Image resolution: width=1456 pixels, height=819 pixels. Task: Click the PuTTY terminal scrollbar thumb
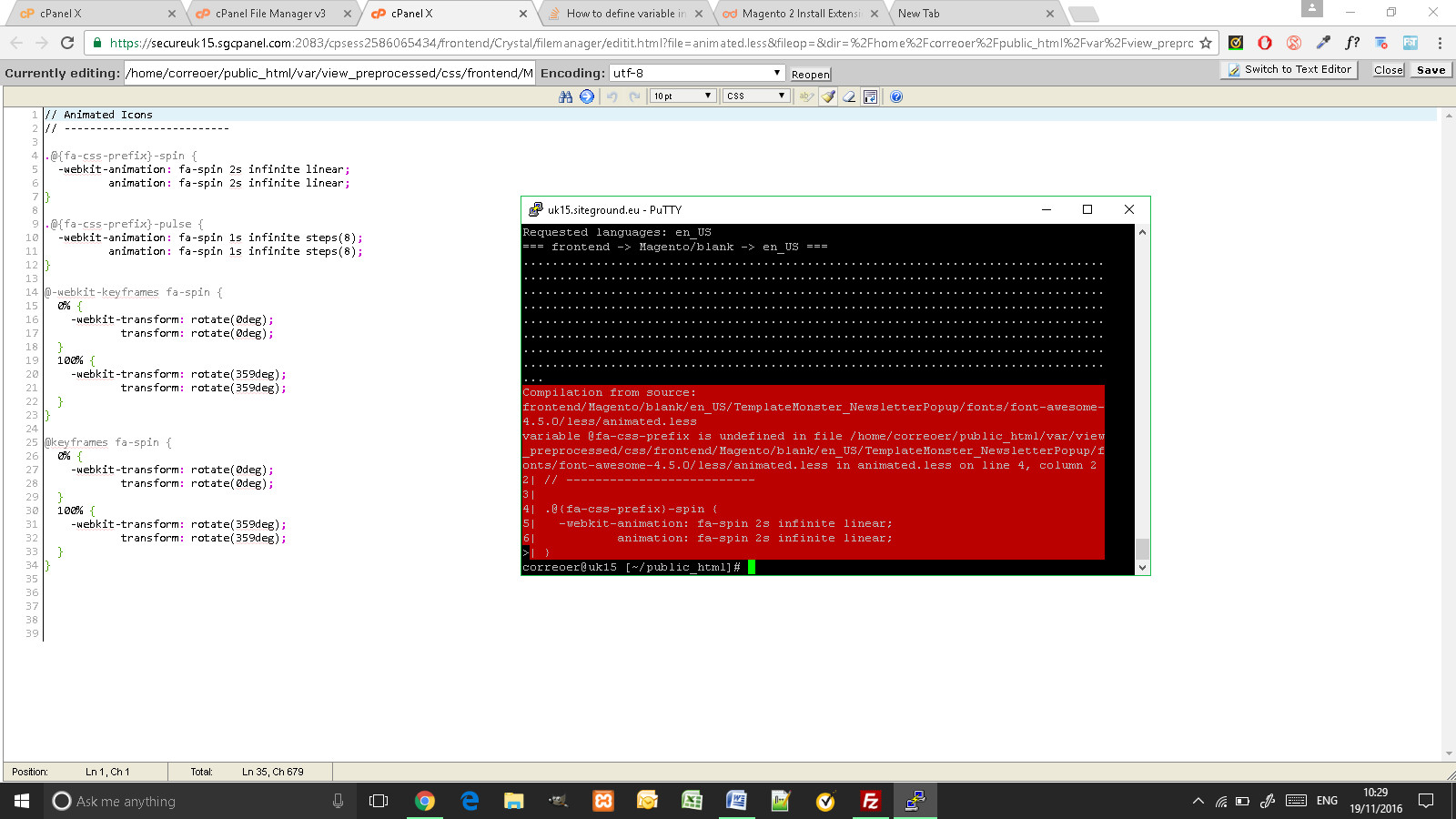[1142, 548]
